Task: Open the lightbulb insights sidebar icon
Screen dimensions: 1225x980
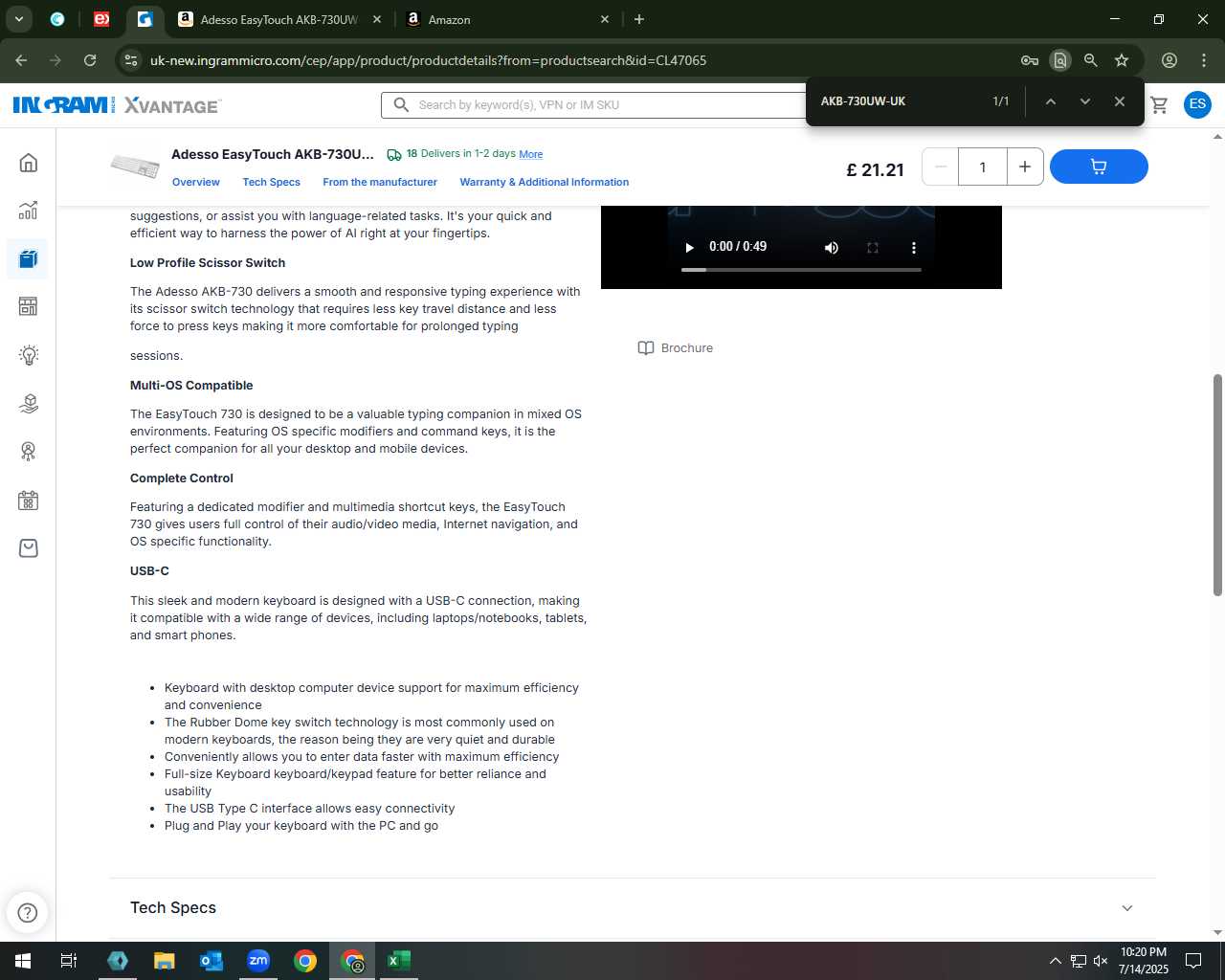Action: tap(29, 355)
